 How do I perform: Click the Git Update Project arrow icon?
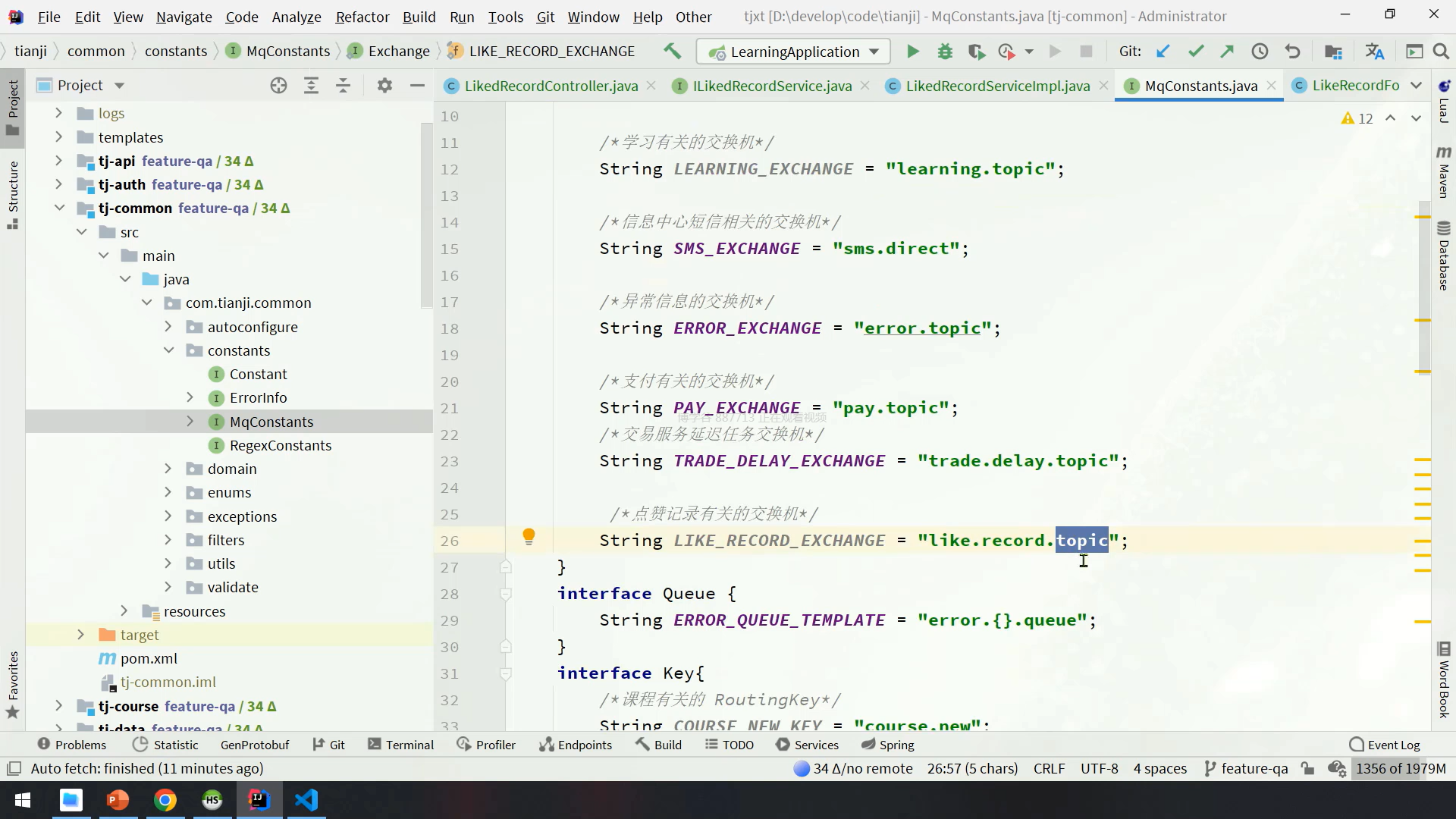coord(1163,52)
